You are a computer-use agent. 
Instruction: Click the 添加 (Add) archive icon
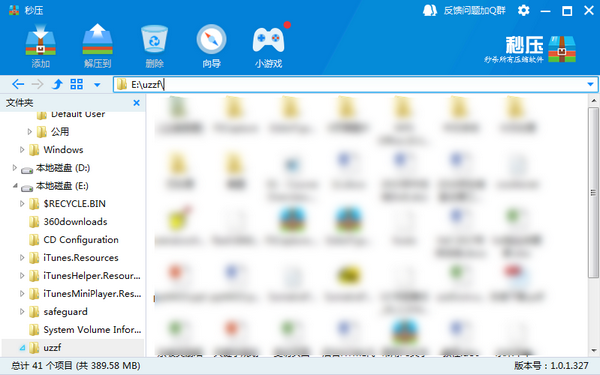pos(41,46)
